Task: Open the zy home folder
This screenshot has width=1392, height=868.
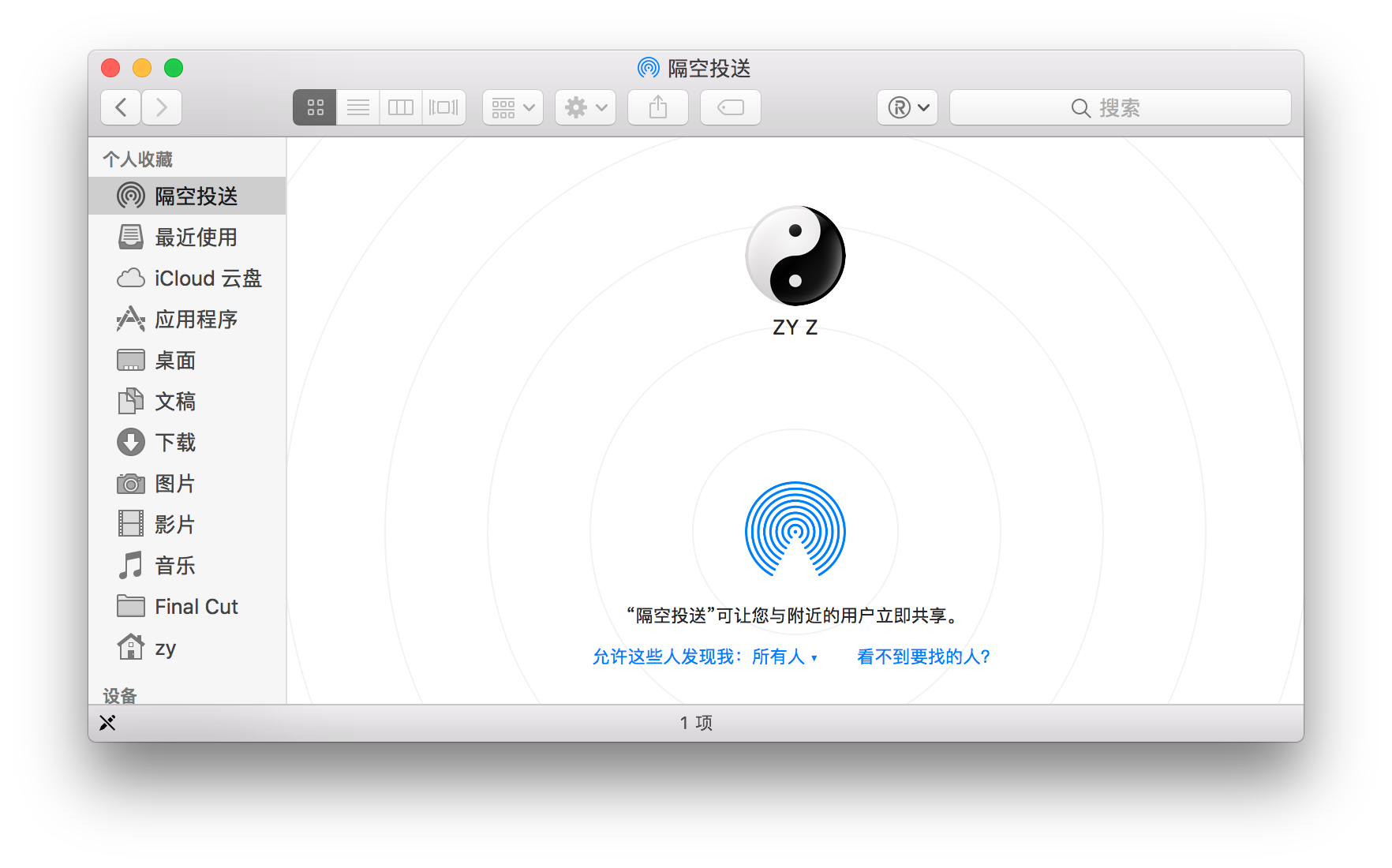Action: [x=166, y=647]
